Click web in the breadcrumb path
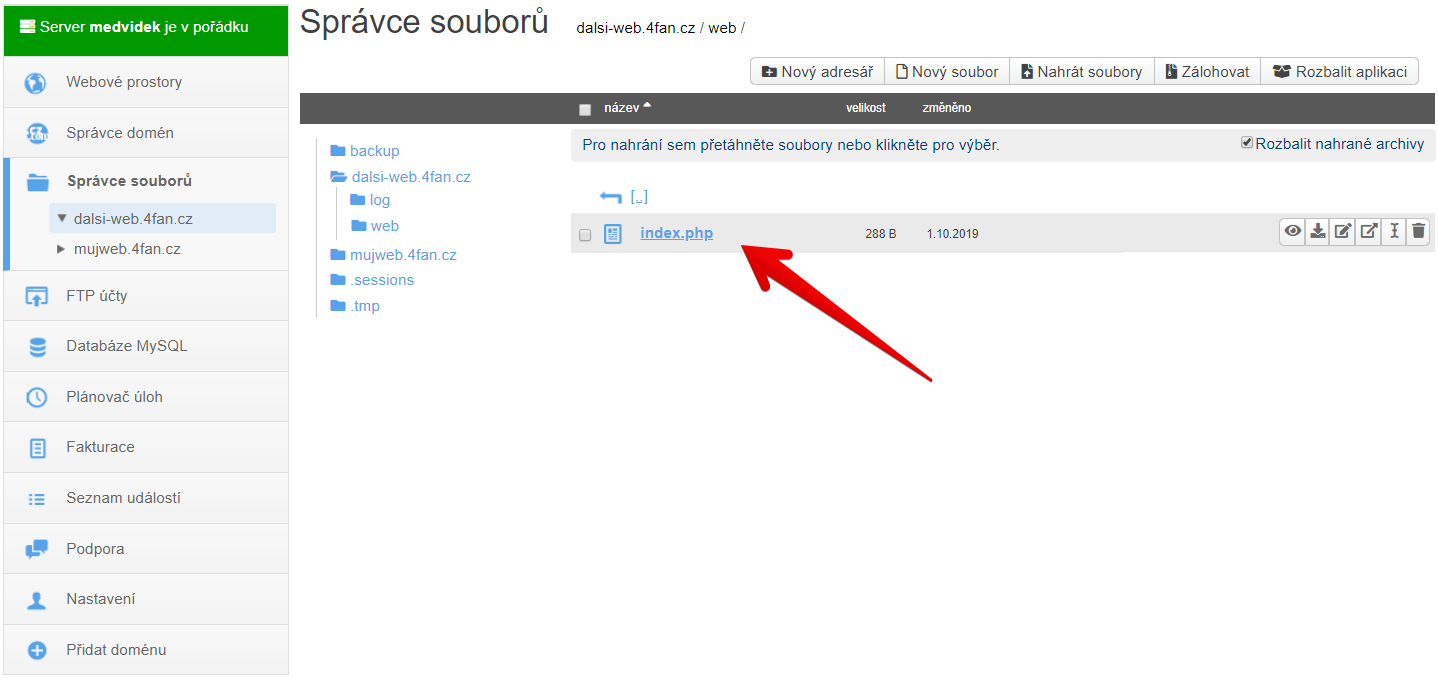The width and height of the screenshot is (1438, 685). (722, 28)
